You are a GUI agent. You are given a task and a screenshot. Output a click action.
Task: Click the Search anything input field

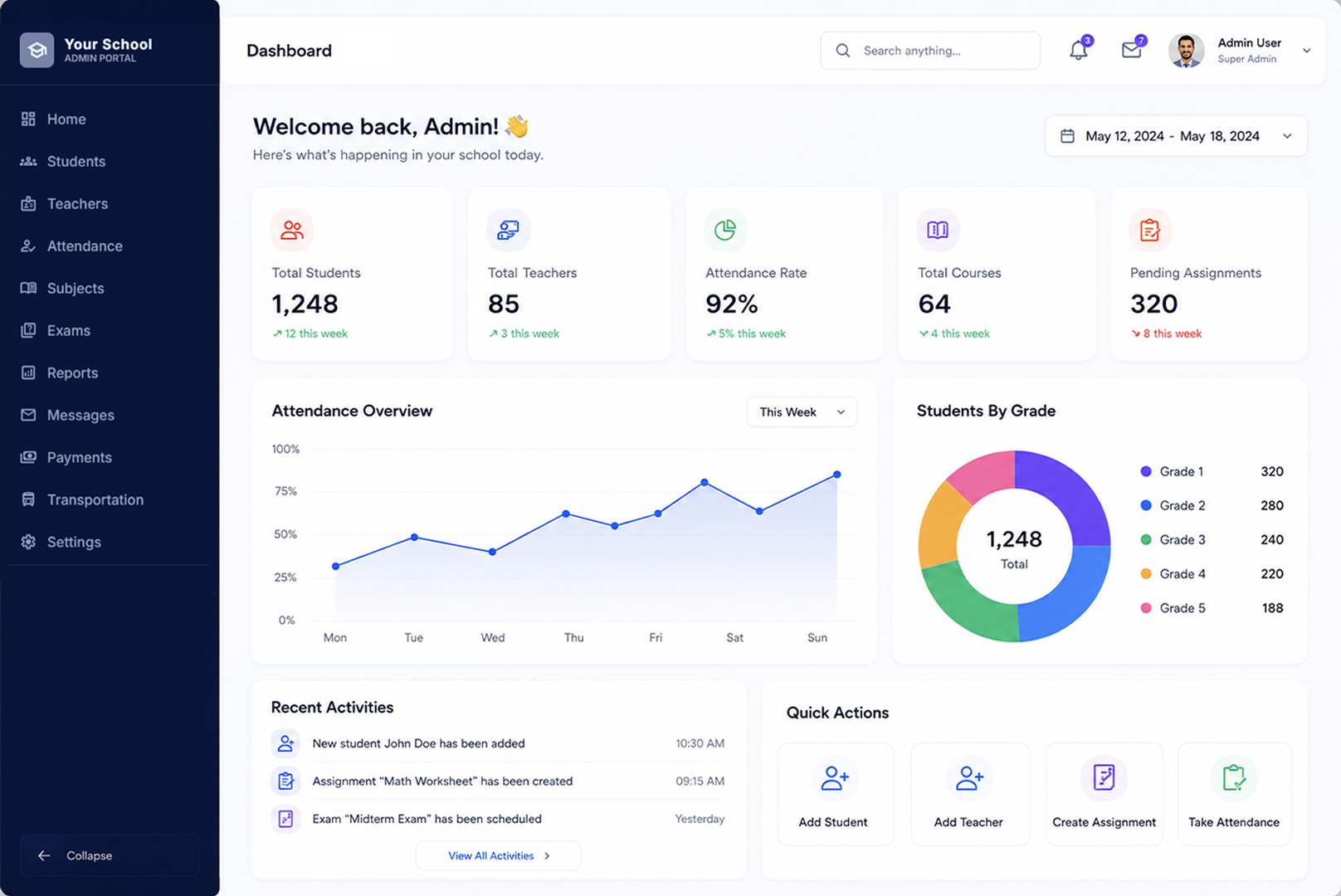930,51
